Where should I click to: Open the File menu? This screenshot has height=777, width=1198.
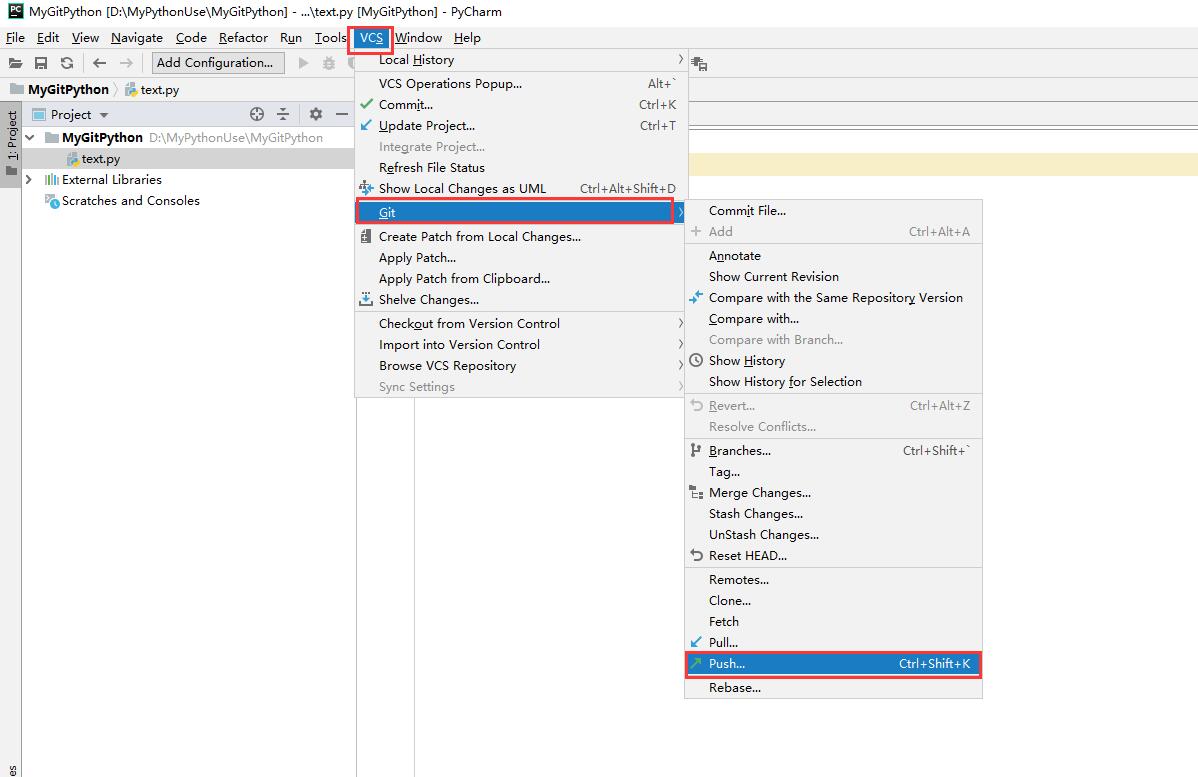(x=15, y=37)
